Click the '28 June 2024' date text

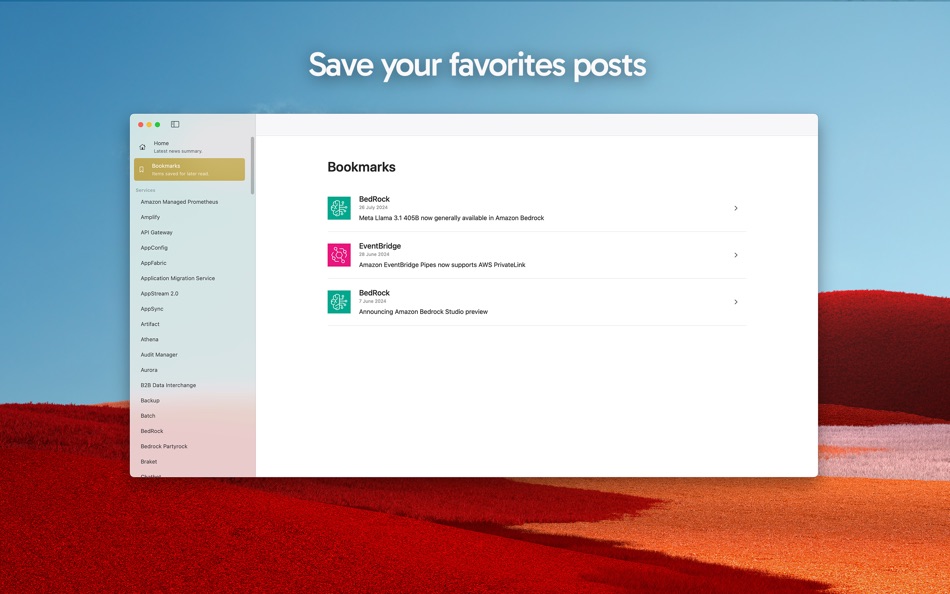[x=374, y=255]
